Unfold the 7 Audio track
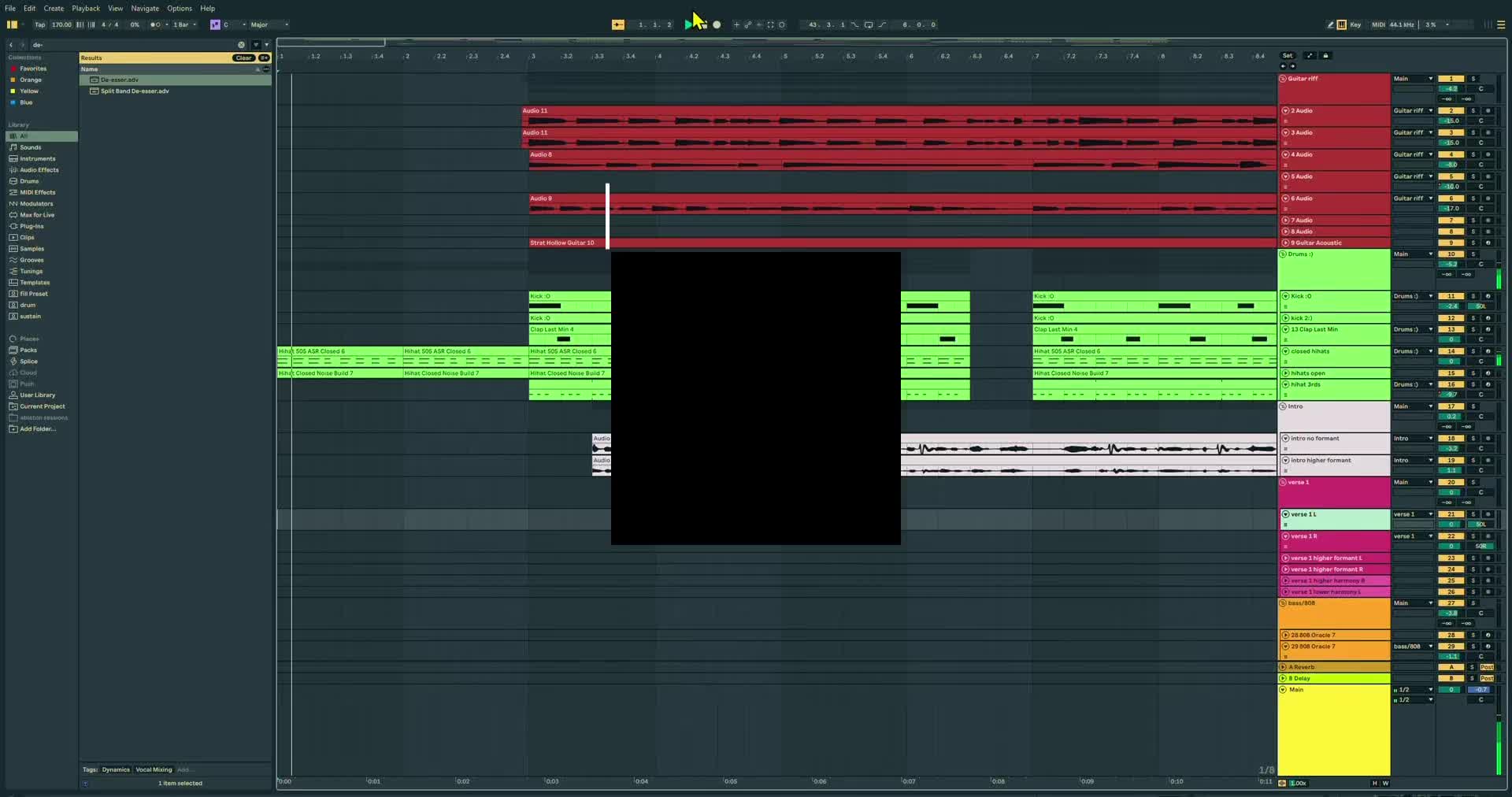Viewport: 1512px width, 797px height. click(x=1285, y=221)
